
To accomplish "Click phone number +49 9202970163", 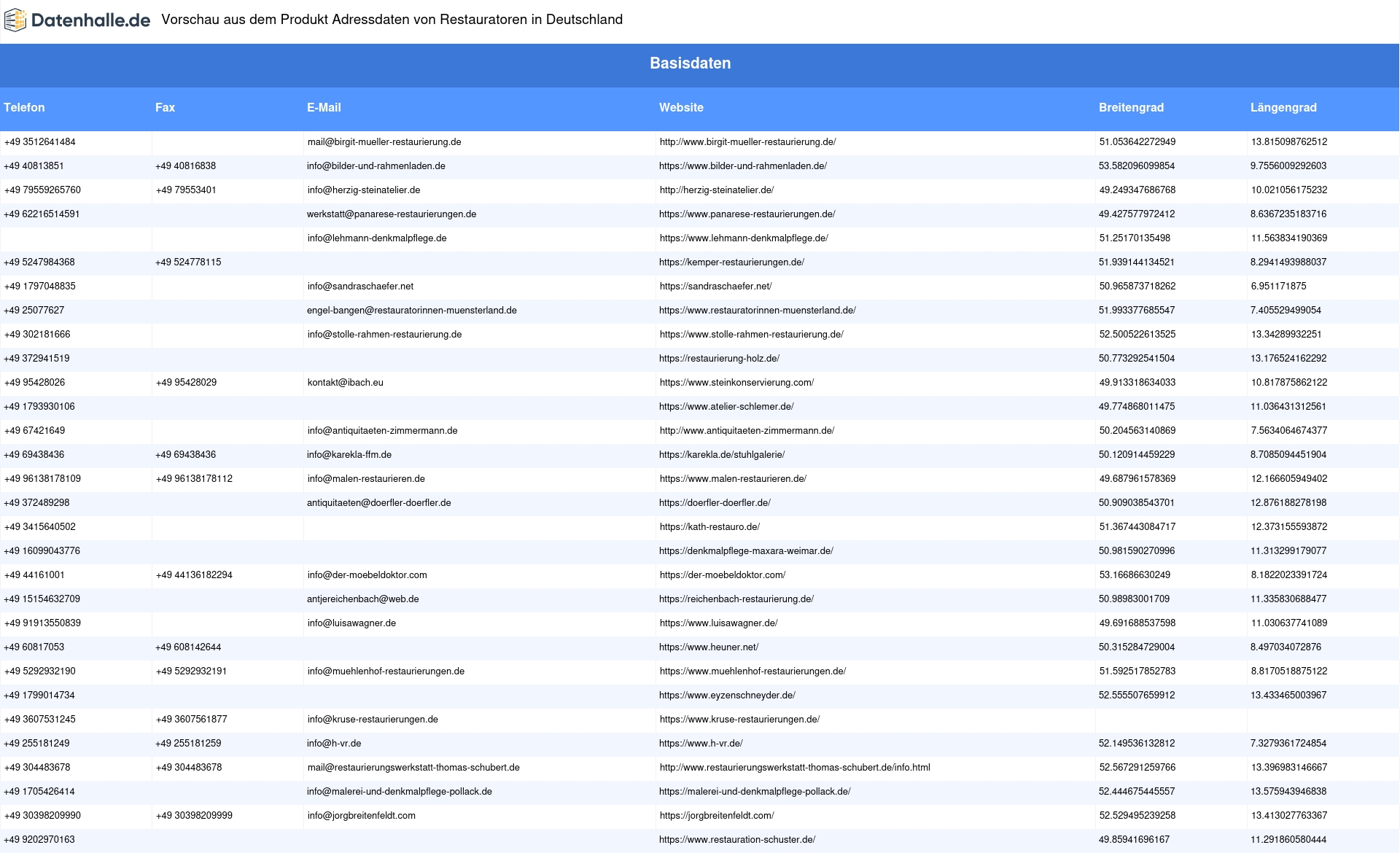I will pos(39,840).
